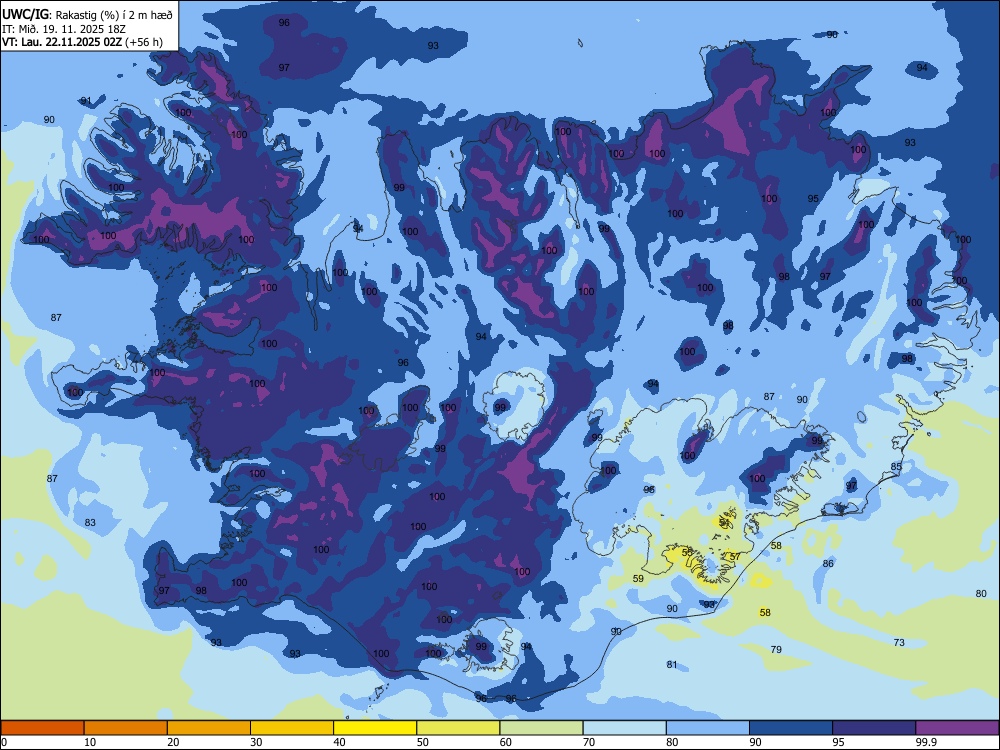Select the 80–90 medium blue legend swatch
Viewport: 1000px width, 750px height.
tap(708, 728)
